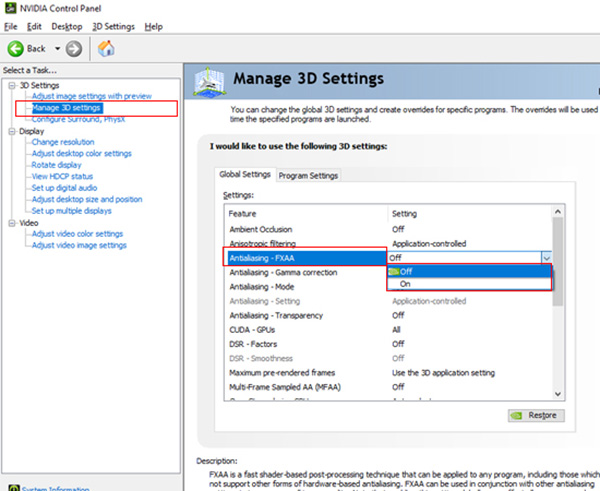The height and width of the screenshot is (491, 600).
Task: Select Adjust video color settings
Action: click(82, 234)
